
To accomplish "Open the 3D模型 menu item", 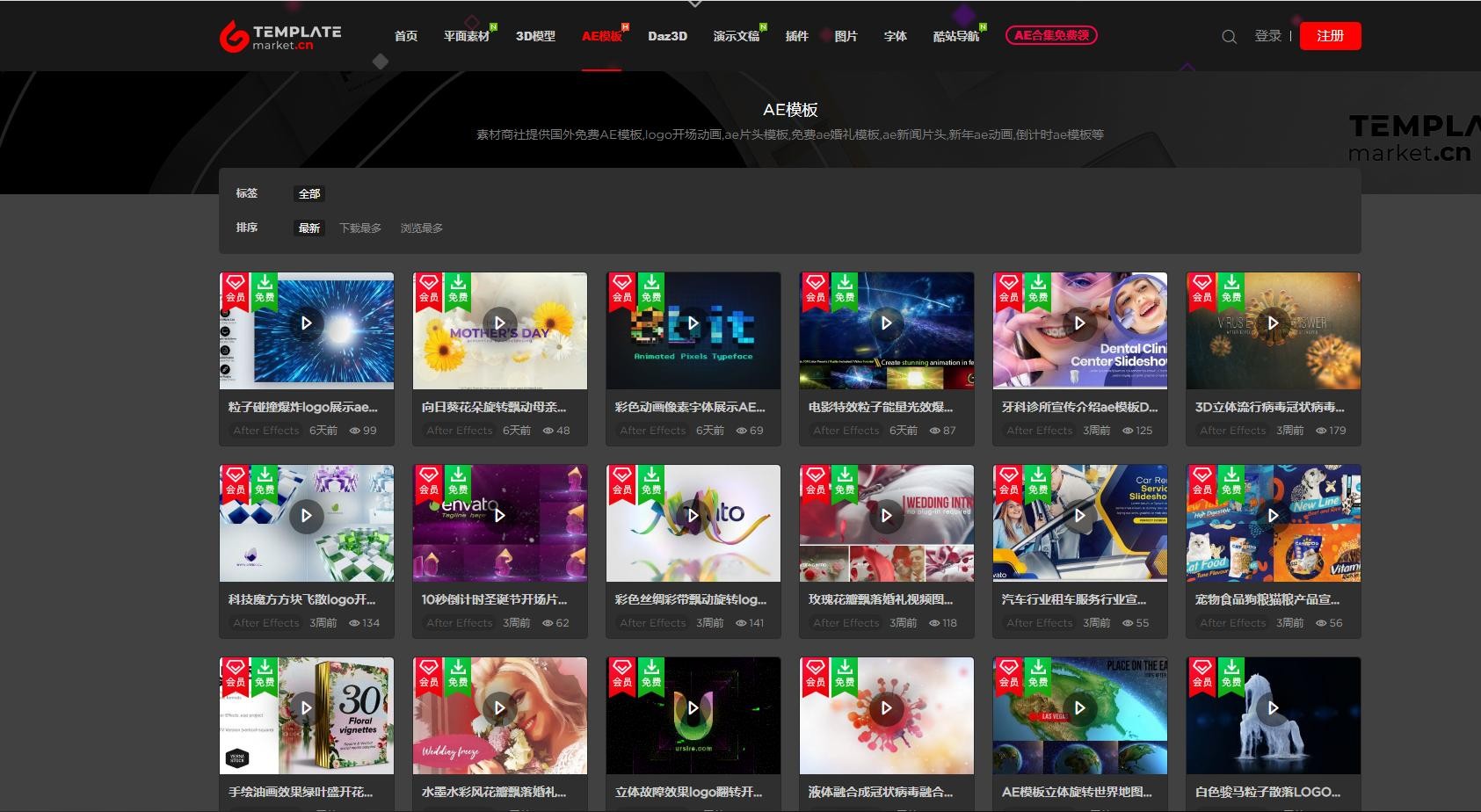I will click(x=535, y=36).
